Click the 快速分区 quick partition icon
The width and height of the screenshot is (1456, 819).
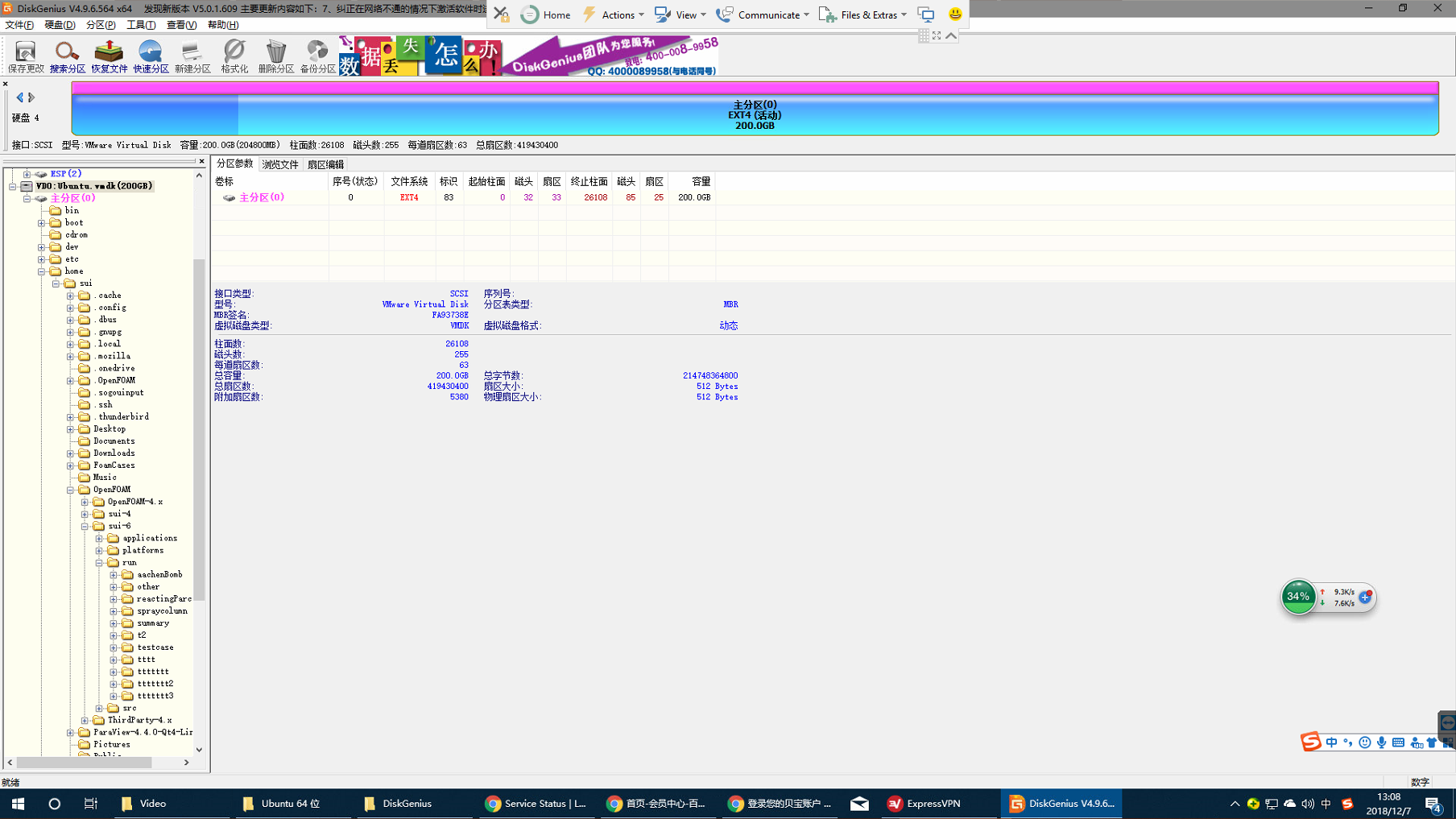pos(151,56)
